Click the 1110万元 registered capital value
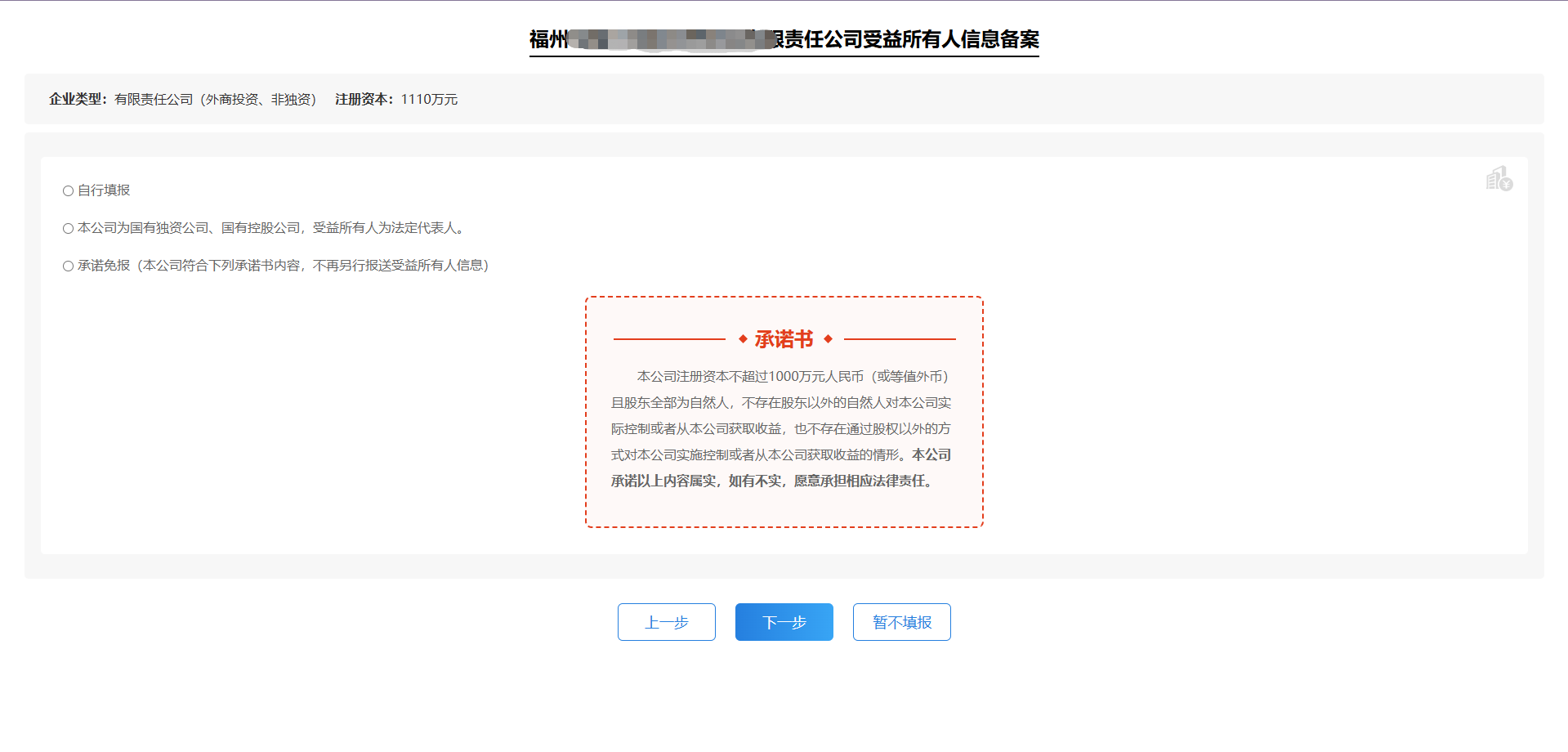The image size is (1568, 752). [429, 99]
